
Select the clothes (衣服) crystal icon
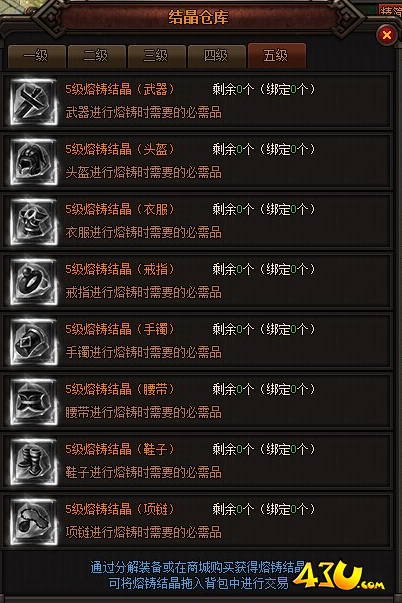point(34,222)
